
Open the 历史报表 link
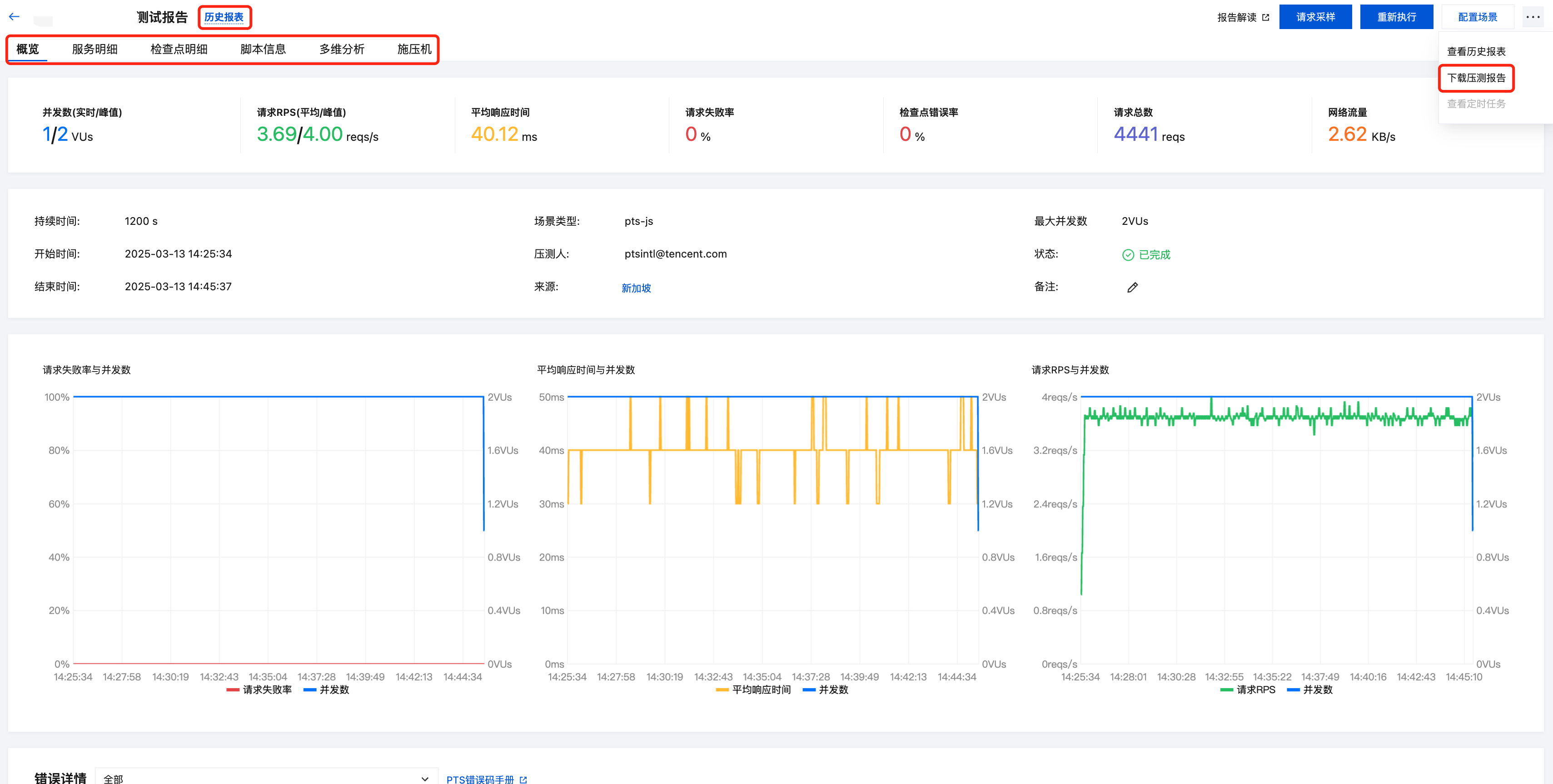pyautogui.click(x=224, y=17)
